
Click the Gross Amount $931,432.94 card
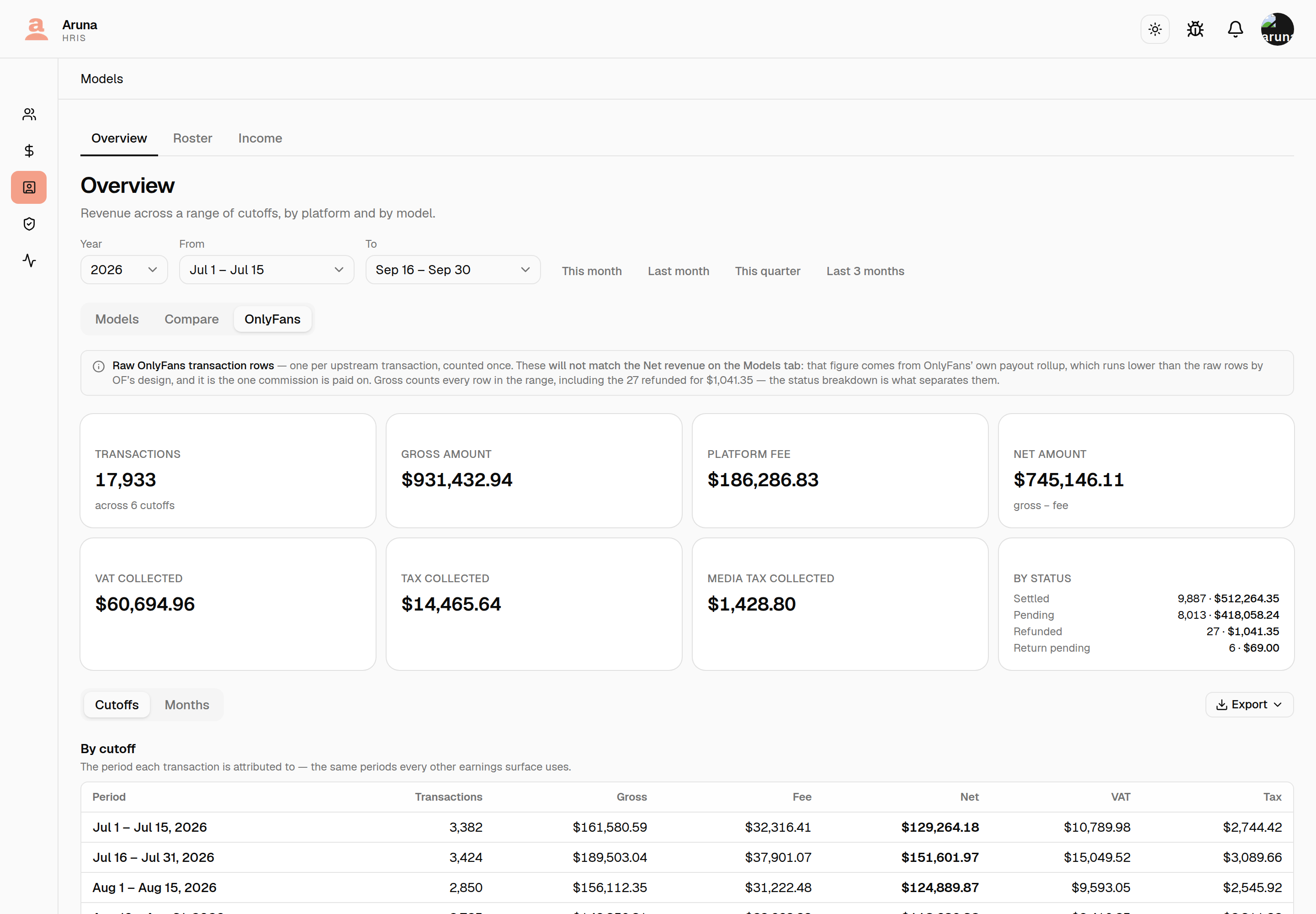[534, 471]
